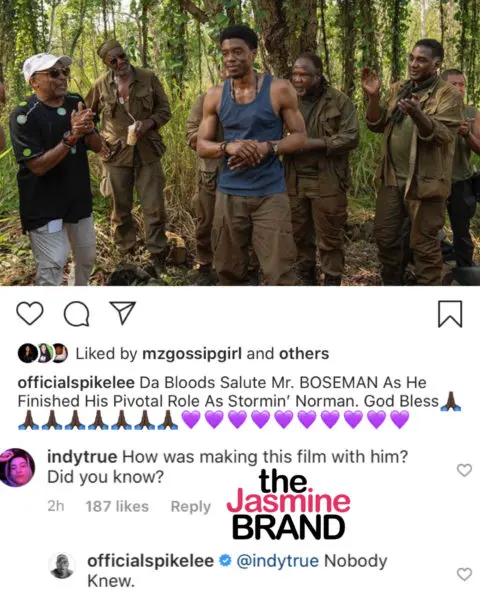Image resolution: width=480 pixels, height=600 pixels.
Task: View the 187 likes on comment
Action: [x=117, y=506]
